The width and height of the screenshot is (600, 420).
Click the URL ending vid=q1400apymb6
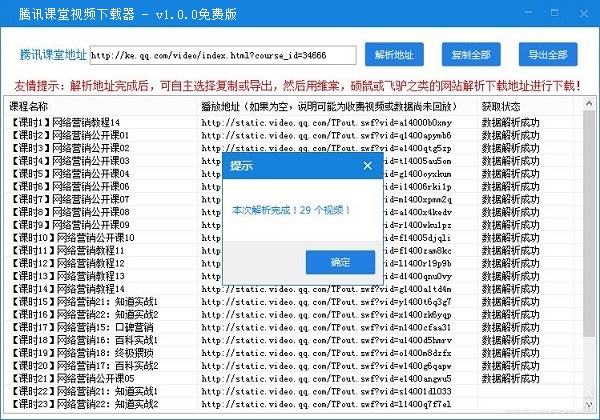326,135
